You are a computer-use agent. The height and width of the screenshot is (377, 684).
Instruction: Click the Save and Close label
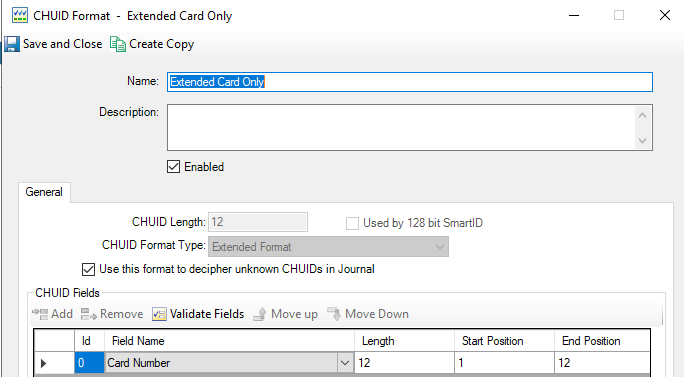click(x=62, y=44)
